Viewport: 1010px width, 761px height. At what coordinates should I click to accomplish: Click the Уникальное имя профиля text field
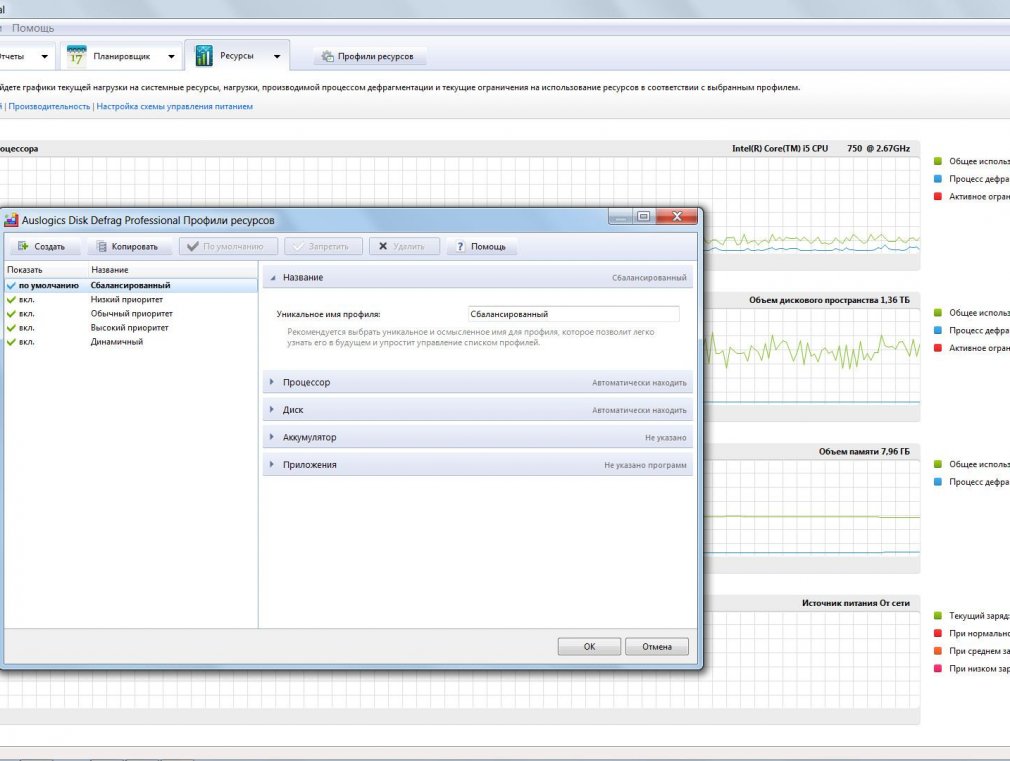pyautogui.click(x=573, y=314)
